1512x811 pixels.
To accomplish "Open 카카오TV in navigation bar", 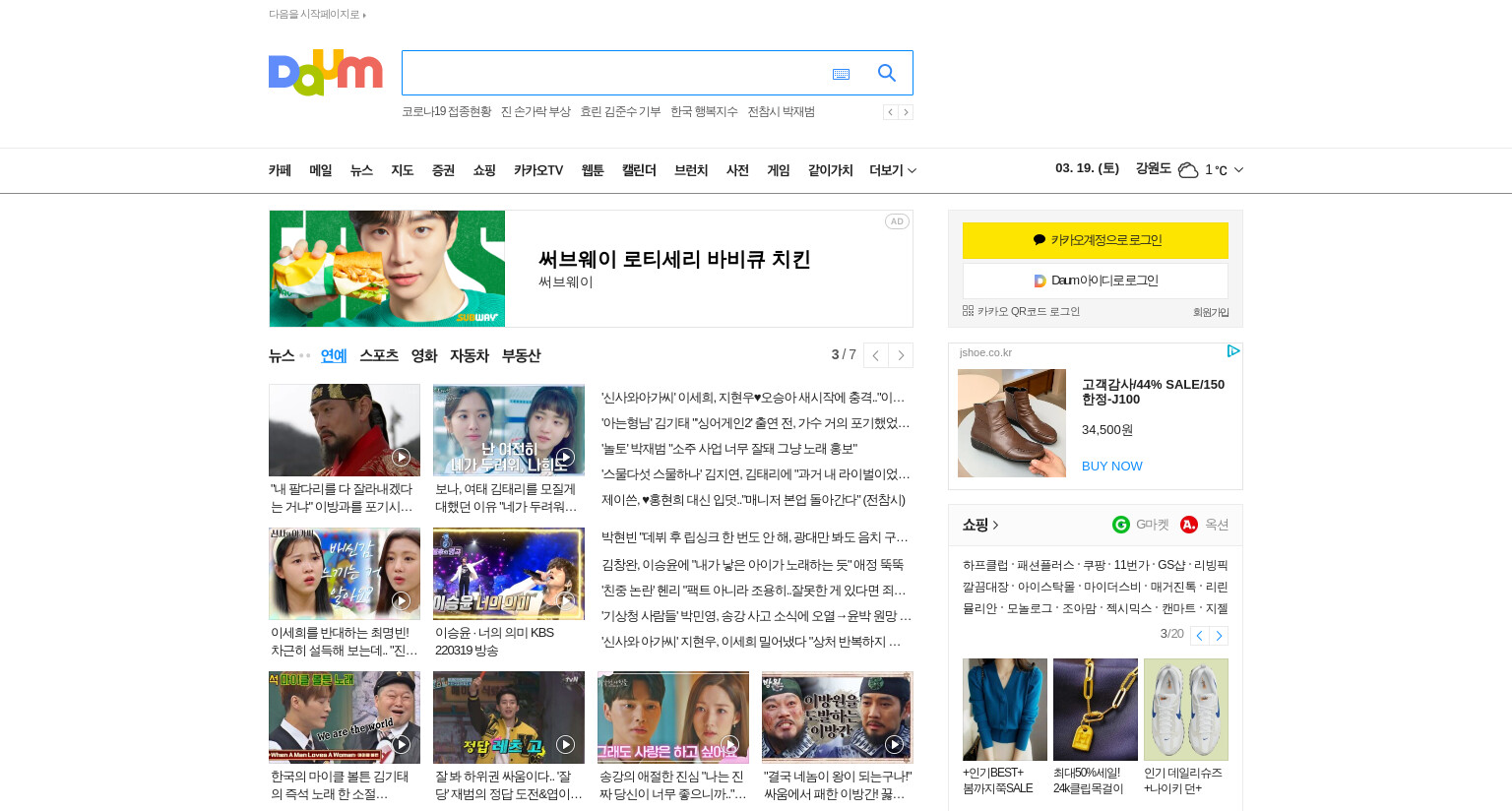I will 538,170.
